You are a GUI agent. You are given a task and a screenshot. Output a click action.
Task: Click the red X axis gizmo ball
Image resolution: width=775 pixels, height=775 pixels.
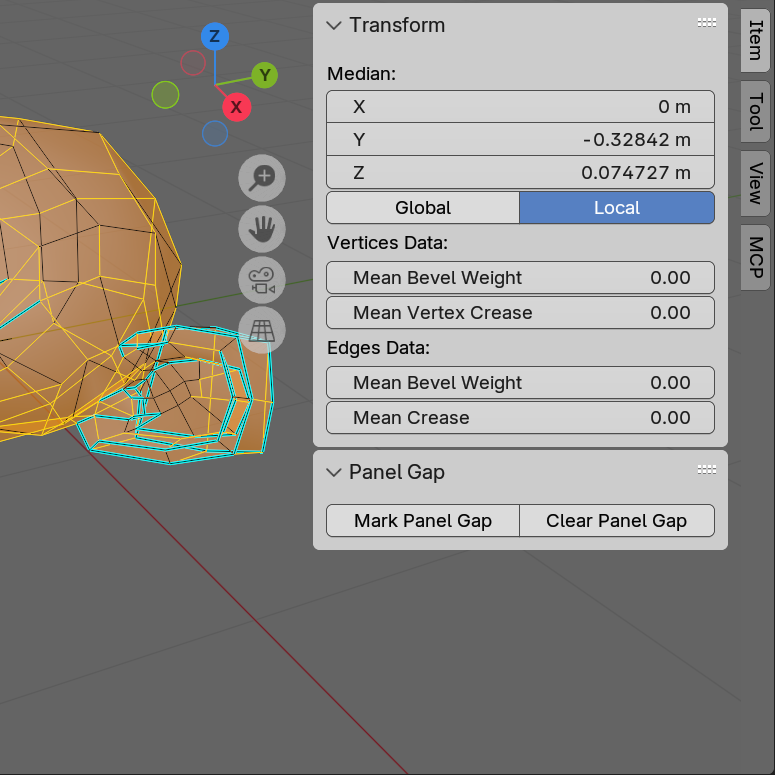pos(236,107)
